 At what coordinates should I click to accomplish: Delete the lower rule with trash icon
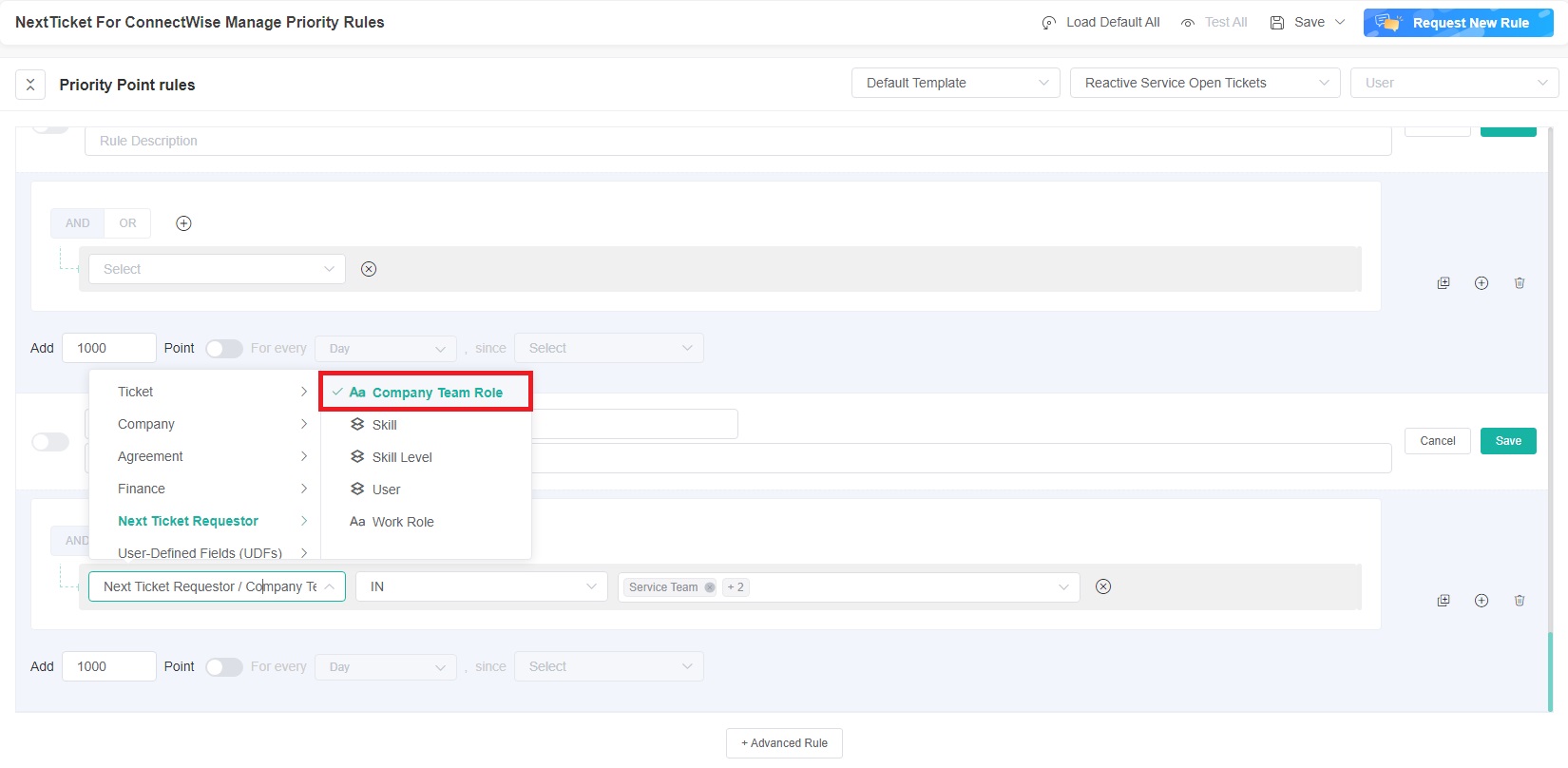(1519, 601)
